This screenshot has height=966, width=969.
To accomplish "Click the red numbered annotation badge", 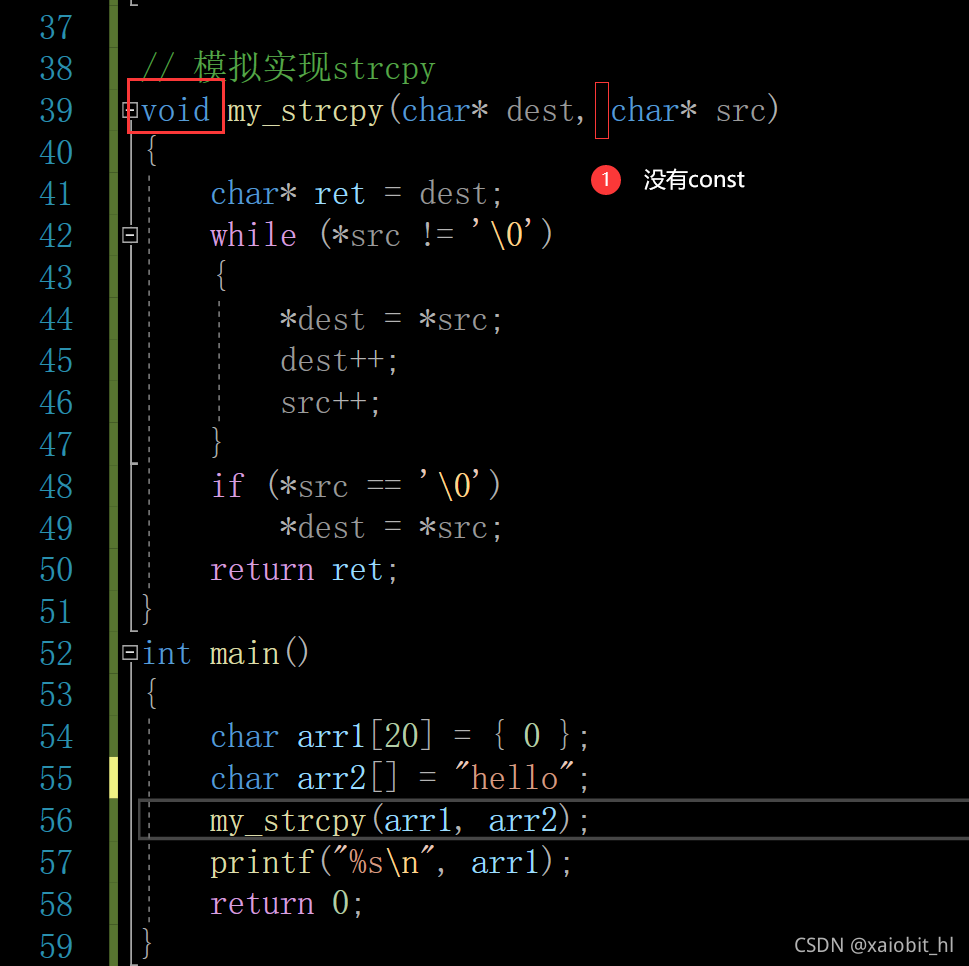I will [606, 179].
